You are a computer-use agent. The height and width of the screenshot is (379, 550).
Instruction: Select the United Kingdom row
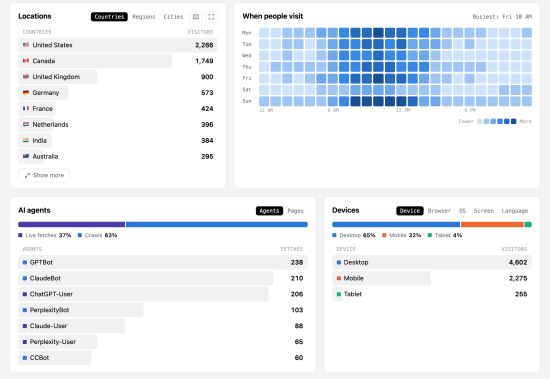(x=118, y=77)
